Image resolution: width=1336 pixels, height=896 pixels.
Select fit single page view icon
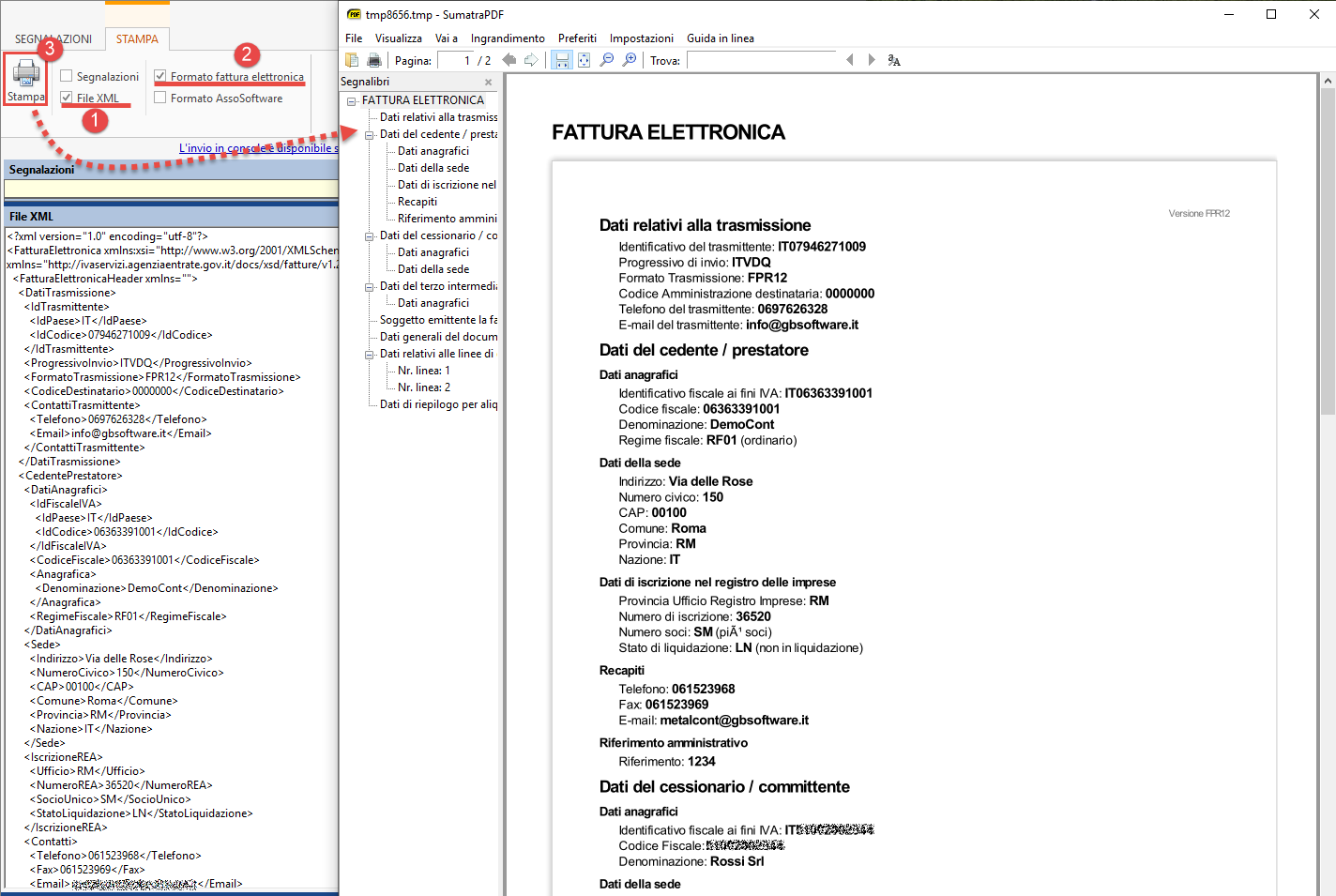click(x=584, y=60)
